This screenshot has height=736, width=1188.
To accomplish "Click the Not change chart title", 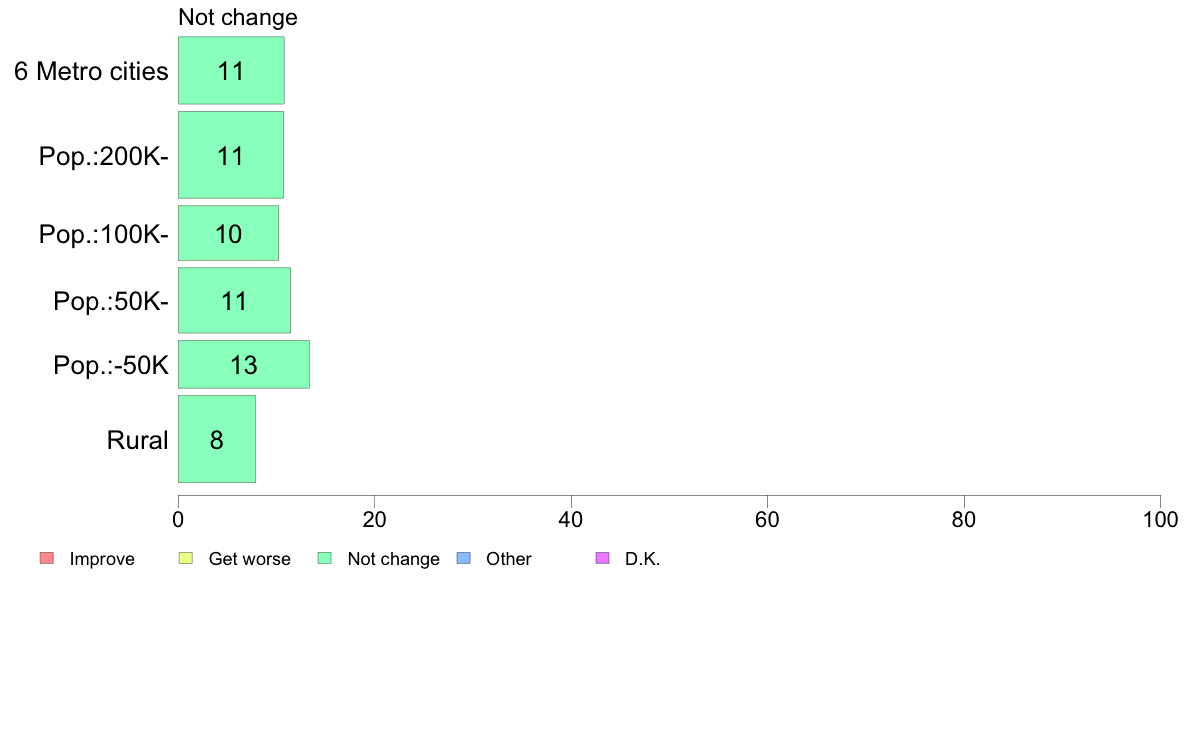I will click(x=238, y=17).
